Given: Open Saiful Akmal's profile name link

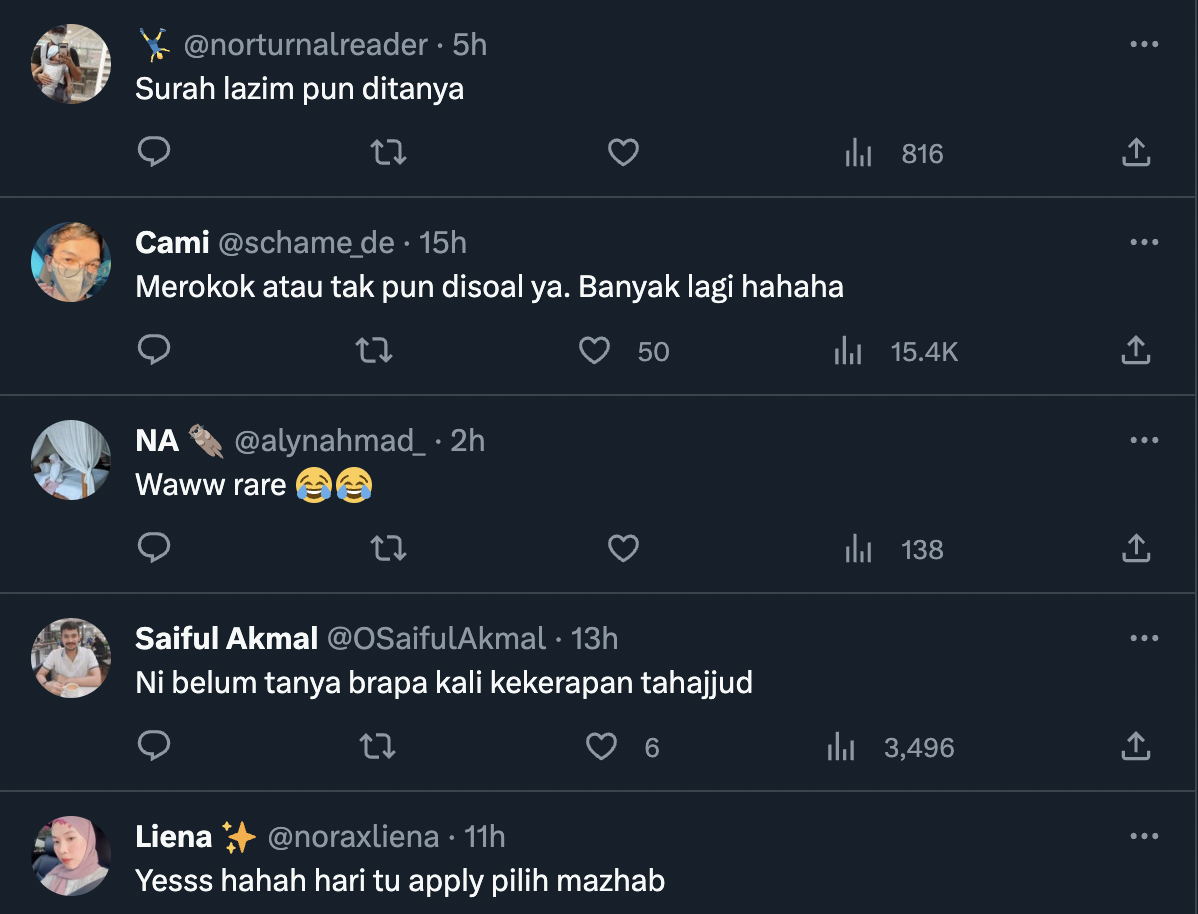Looking at the screenshot, I should (x=226, y=638).
